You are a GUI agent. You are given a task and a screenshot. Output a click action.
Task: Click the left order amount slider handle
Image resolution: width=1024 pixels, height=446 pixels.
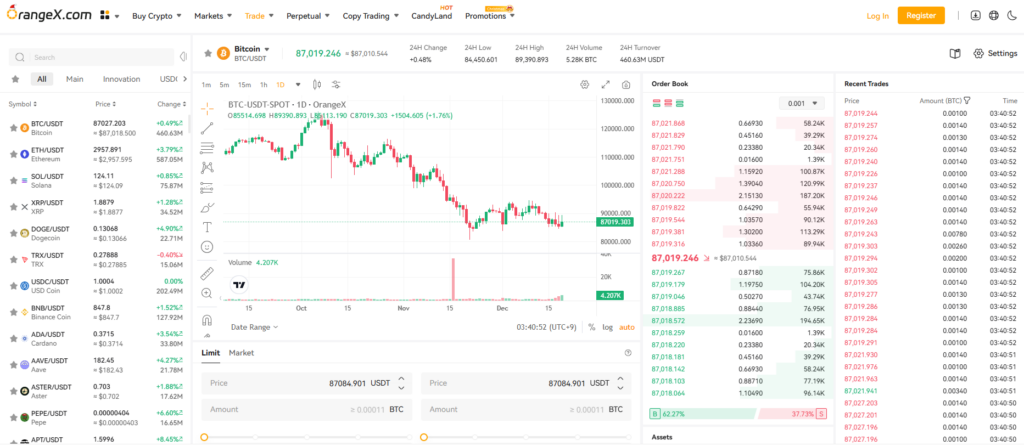click(205, 438)
